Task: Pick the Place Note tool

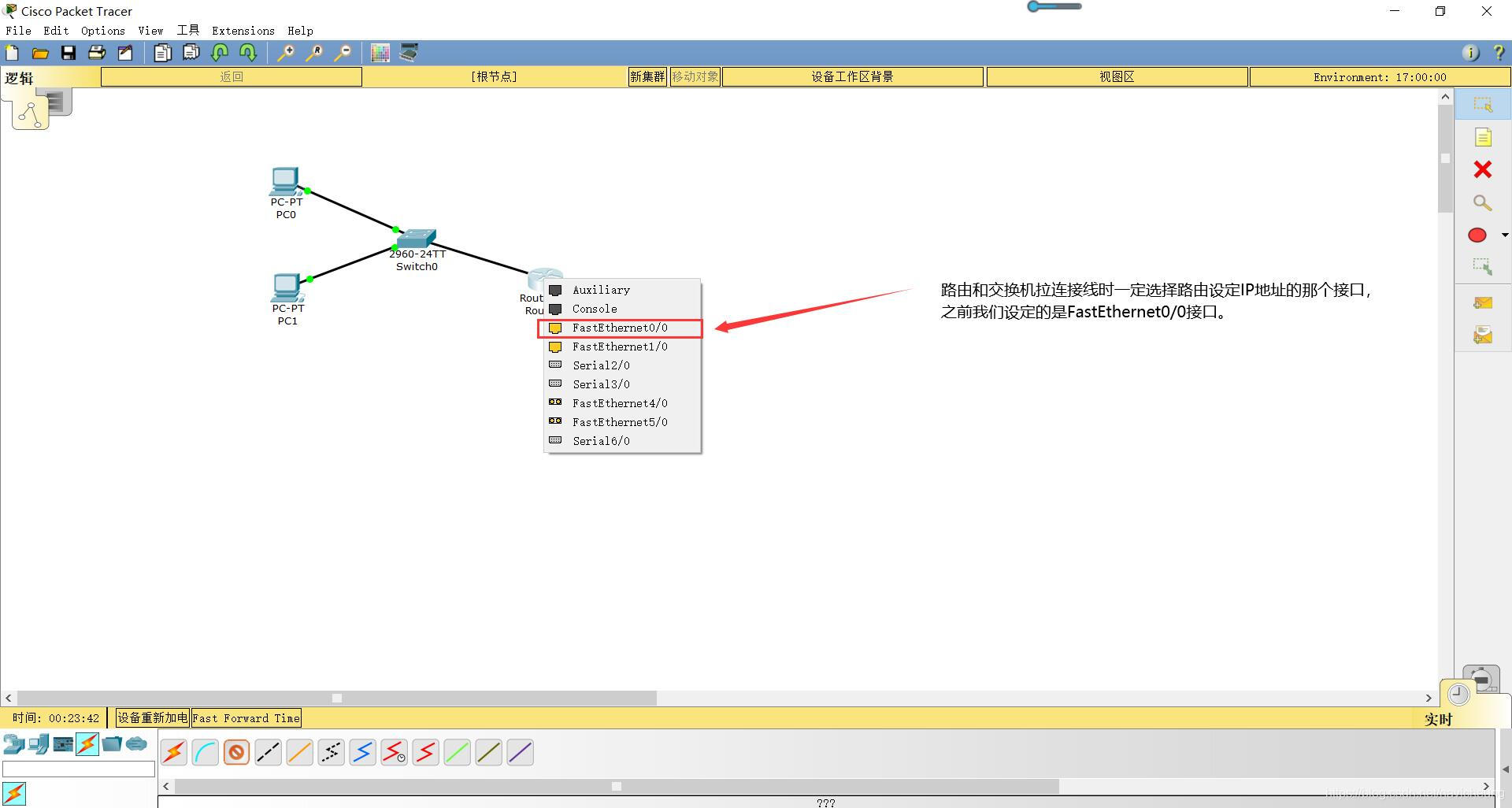Action: pos(1483,138)
